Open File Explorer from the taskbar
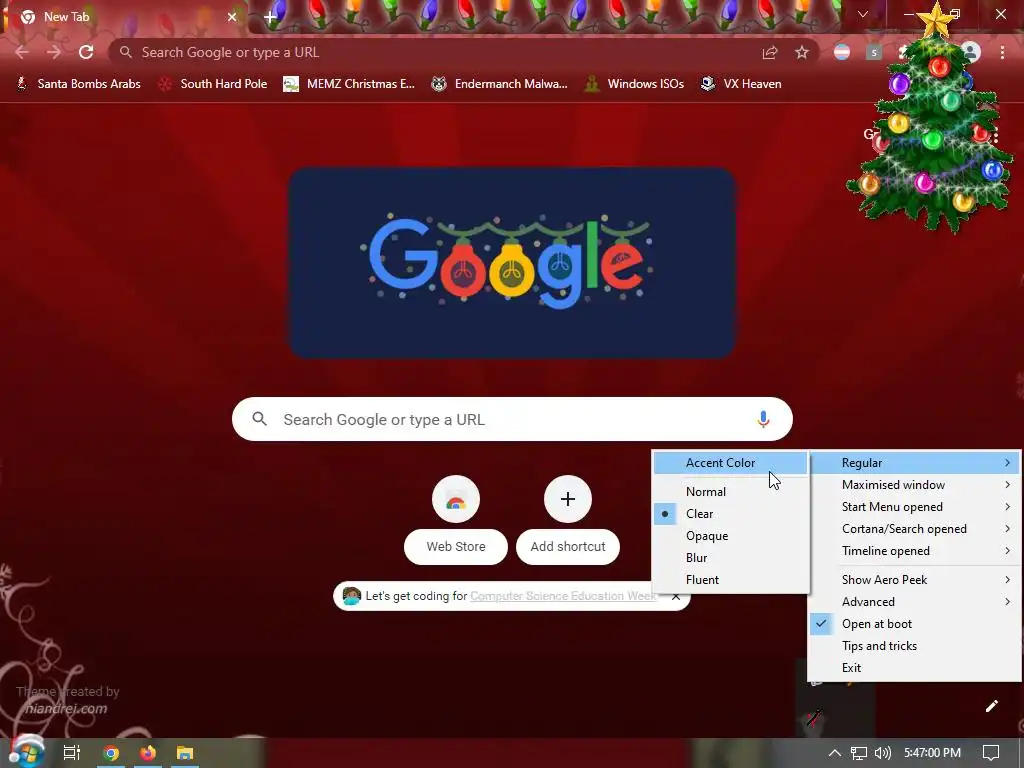The image size is (1024, 768). (x=185, y=753)
